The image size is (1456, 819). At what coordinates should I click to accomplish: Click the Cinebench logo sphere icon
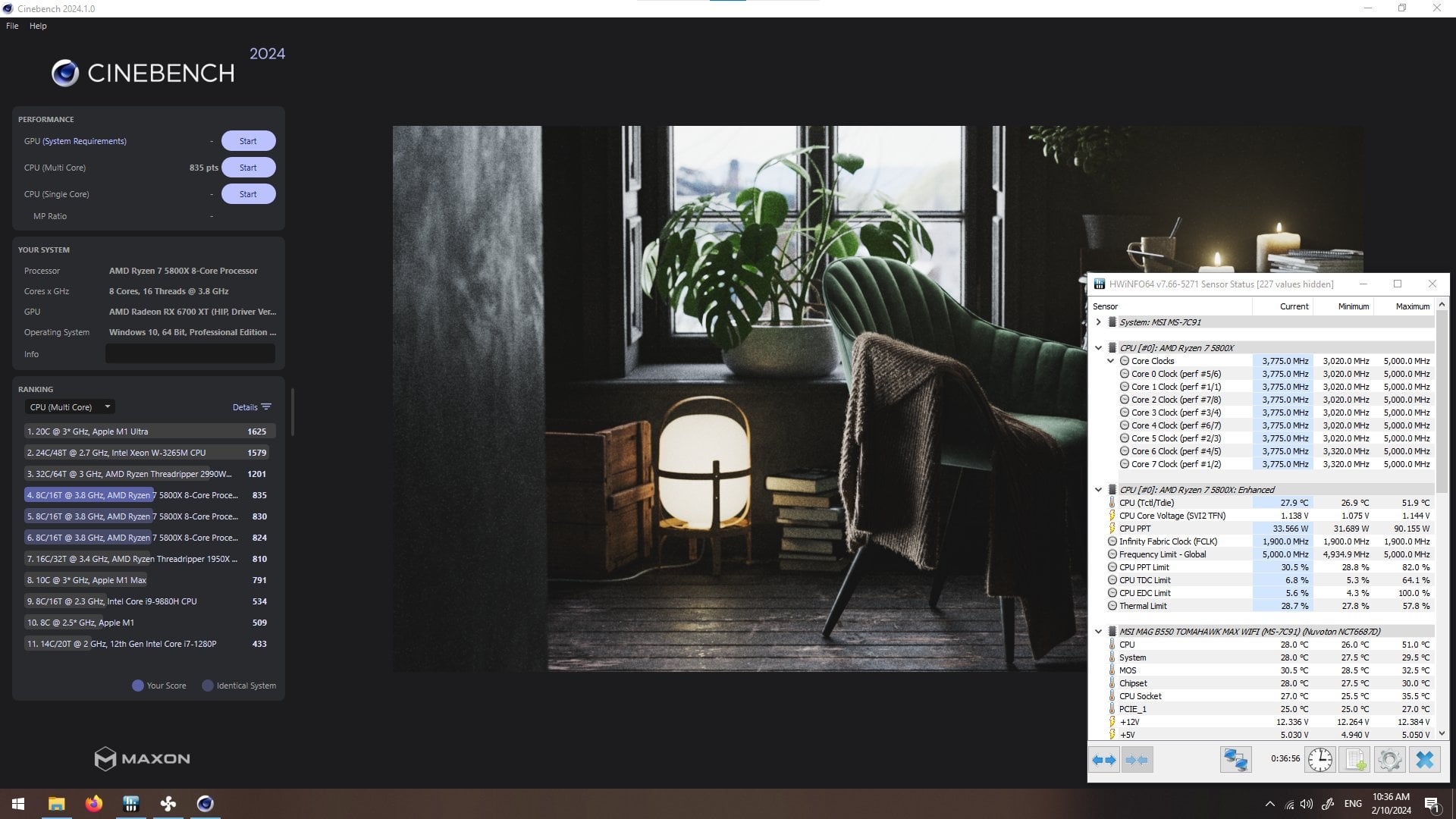(65, 73)
